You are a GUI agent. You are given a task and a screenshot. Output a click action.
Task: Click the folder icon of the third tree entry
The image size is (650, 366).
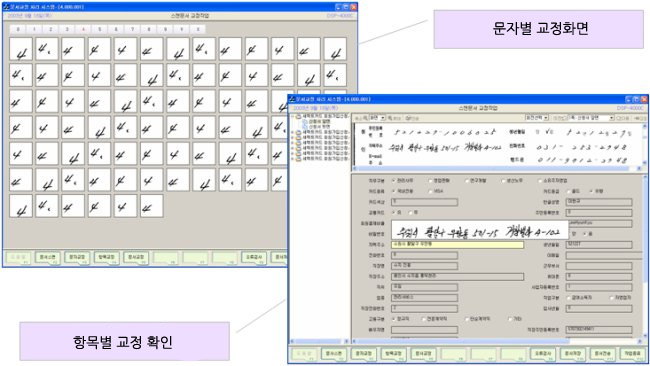click(x=298, y=138)
